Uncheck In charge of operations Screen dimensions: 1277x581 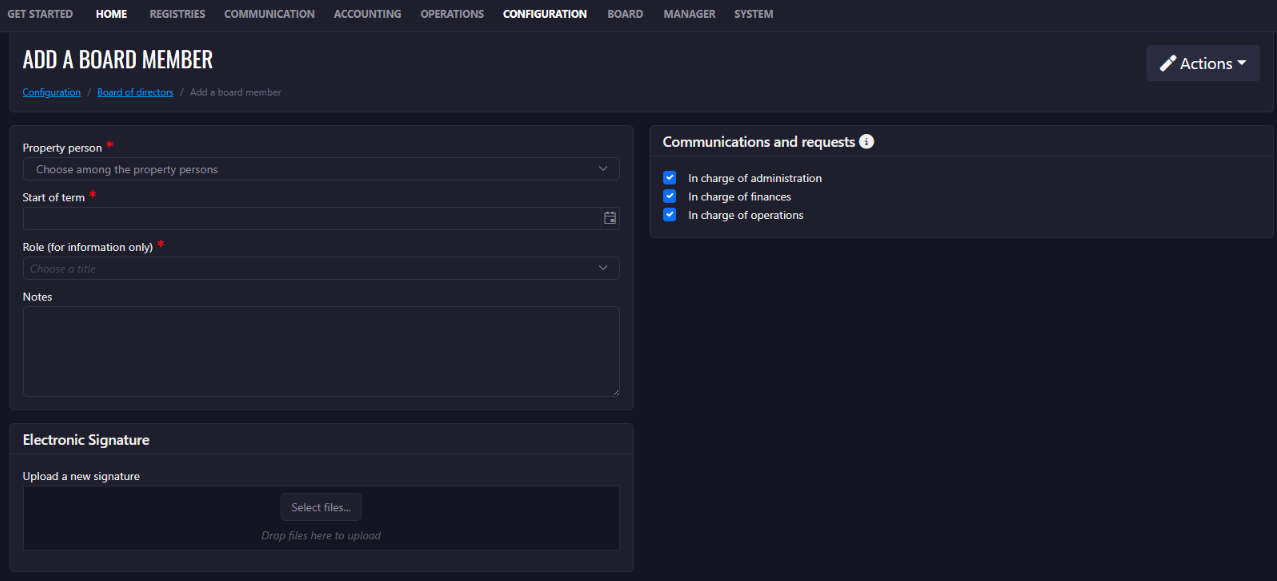(670, 215)
